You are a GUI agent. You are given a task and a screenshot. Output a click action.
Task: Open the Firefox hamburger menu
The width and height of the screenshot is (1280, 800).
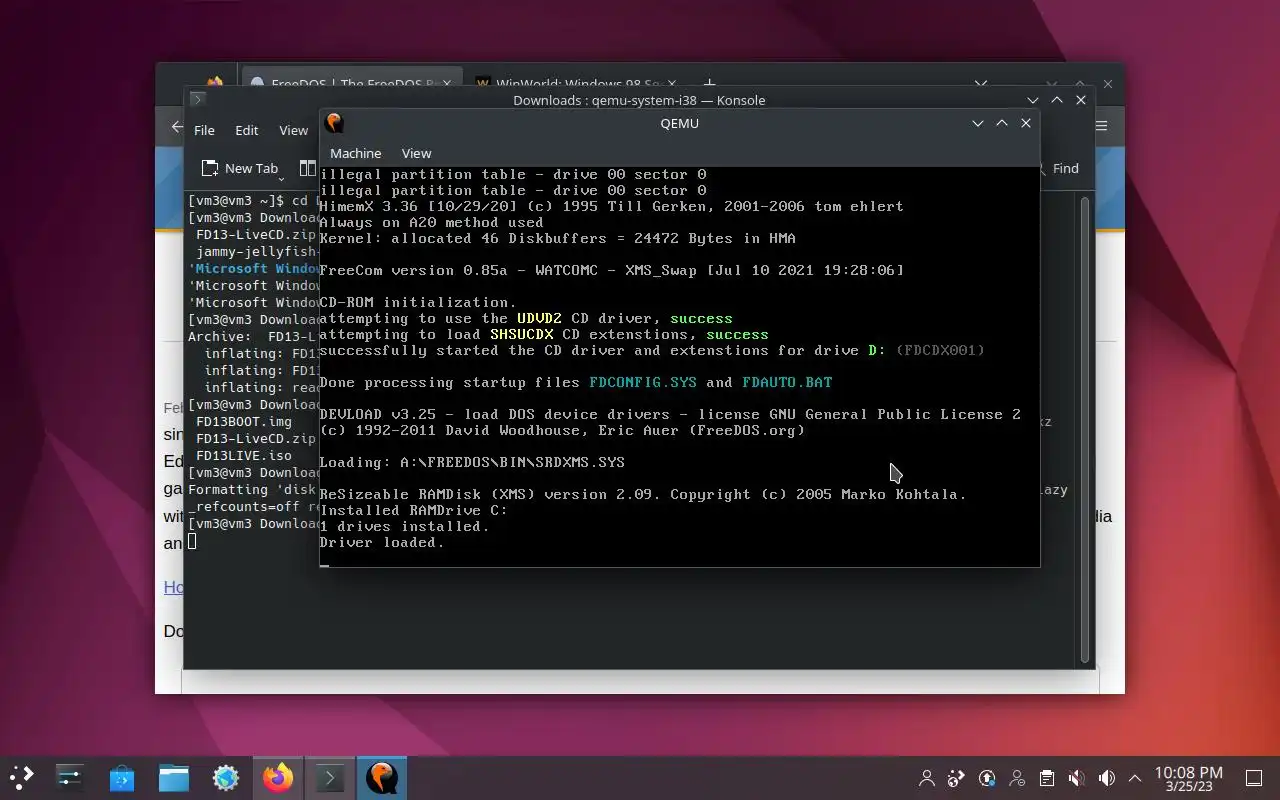tap(1101, 126)
